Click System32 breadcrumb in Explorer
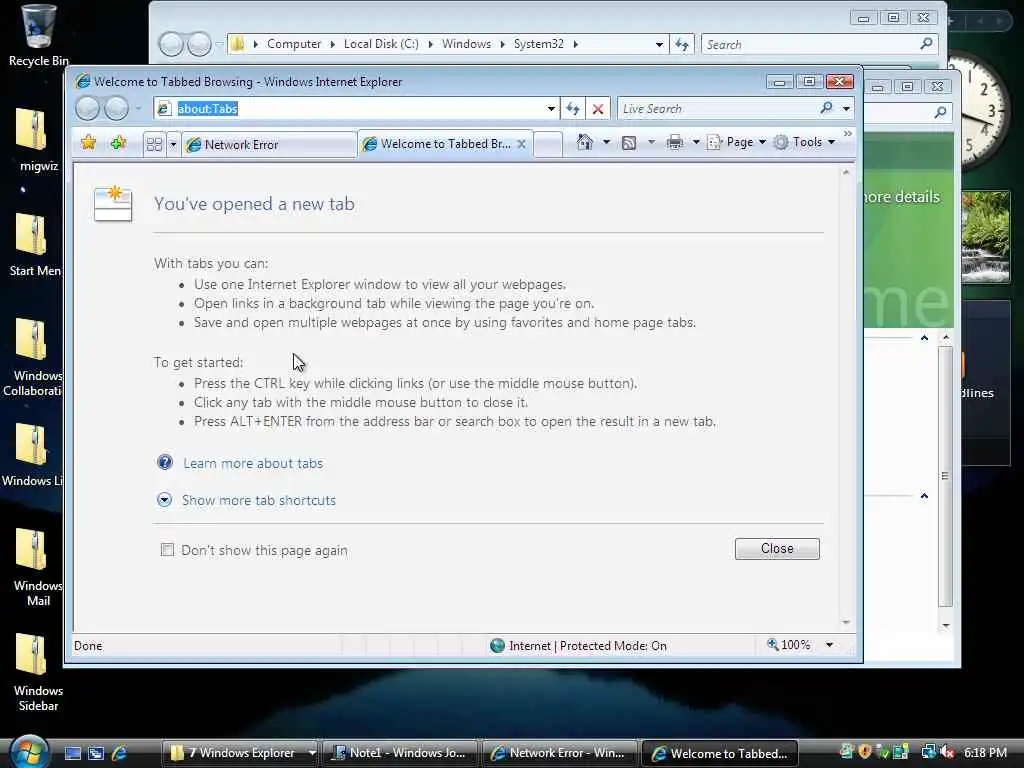Image resolution: width=1024 pixels, height=768 pixels. tap(538, 44)
